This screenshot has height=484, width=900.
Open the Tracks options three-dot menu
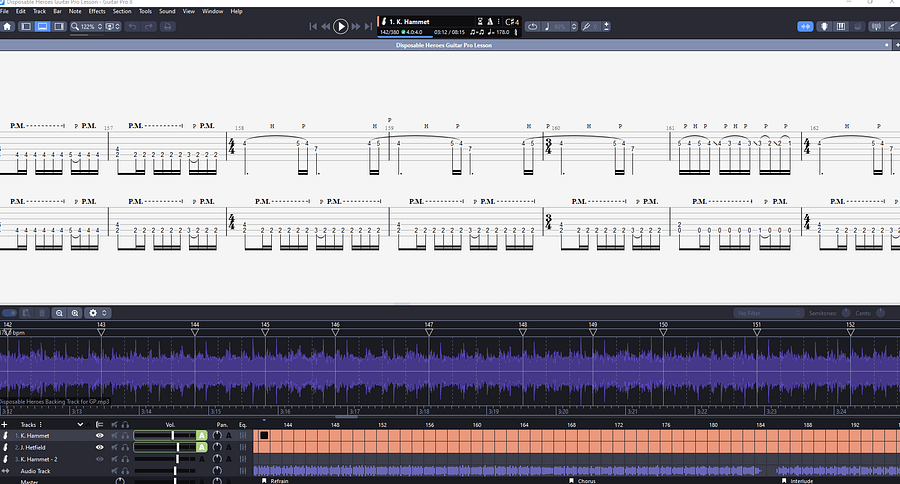tap(40, 424)
